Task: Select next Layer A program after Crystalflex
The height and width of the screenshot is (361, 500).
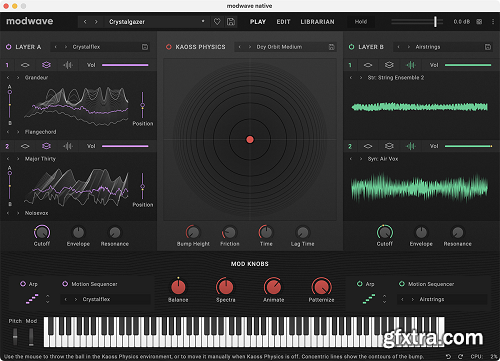Action: tap(66, 47)
